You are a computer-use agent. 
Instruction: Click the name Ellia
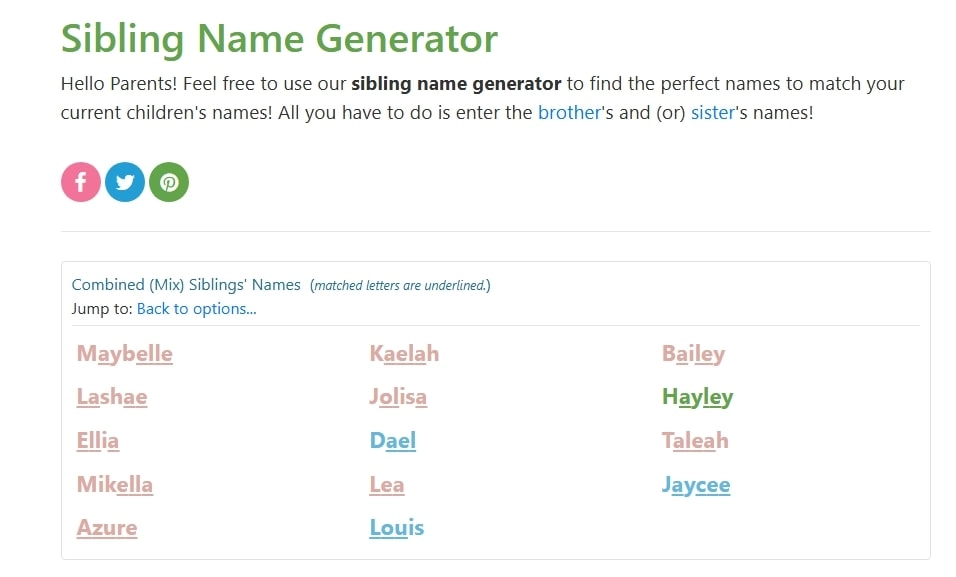pyautogui.click(x=98, y=441)
